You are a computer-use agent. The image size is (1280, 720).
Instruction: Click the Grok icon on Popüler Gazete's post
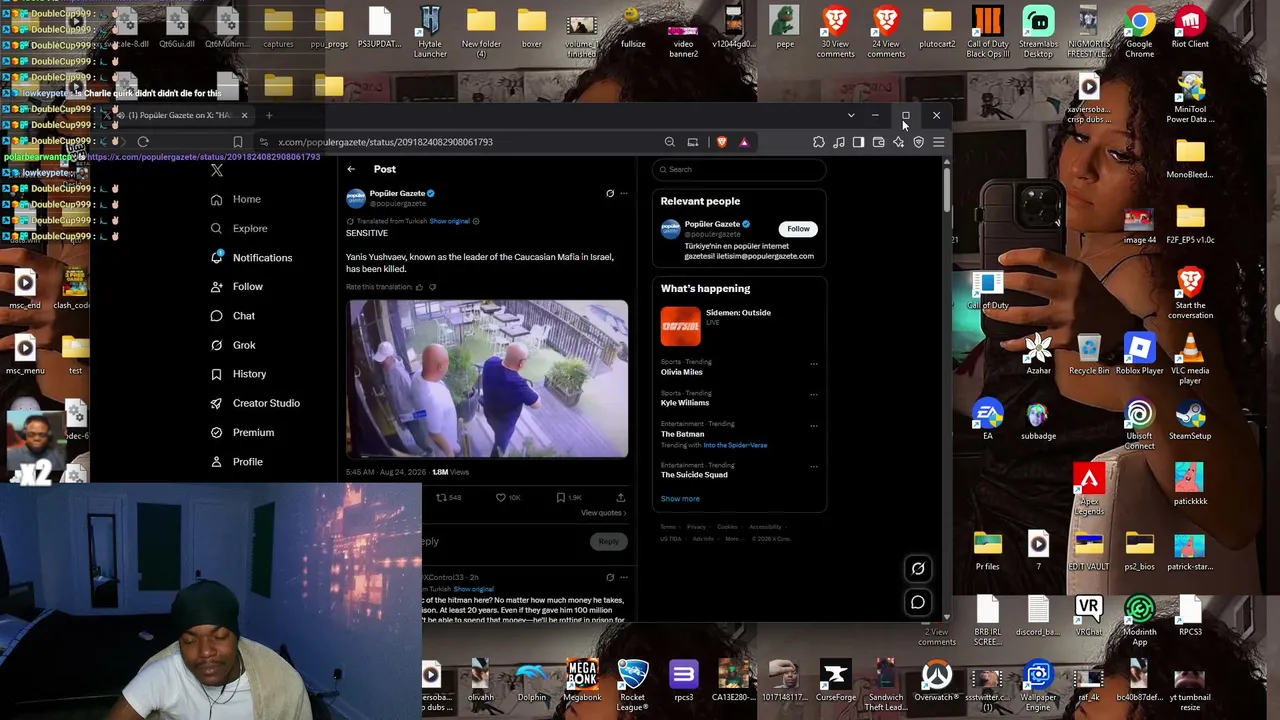tap(610, 193)
